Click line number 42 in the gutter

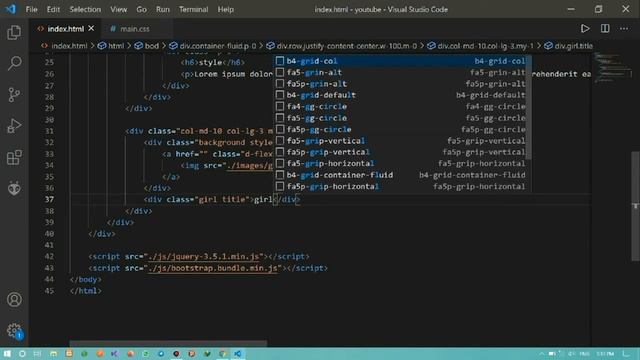click(x=49, y=257)
